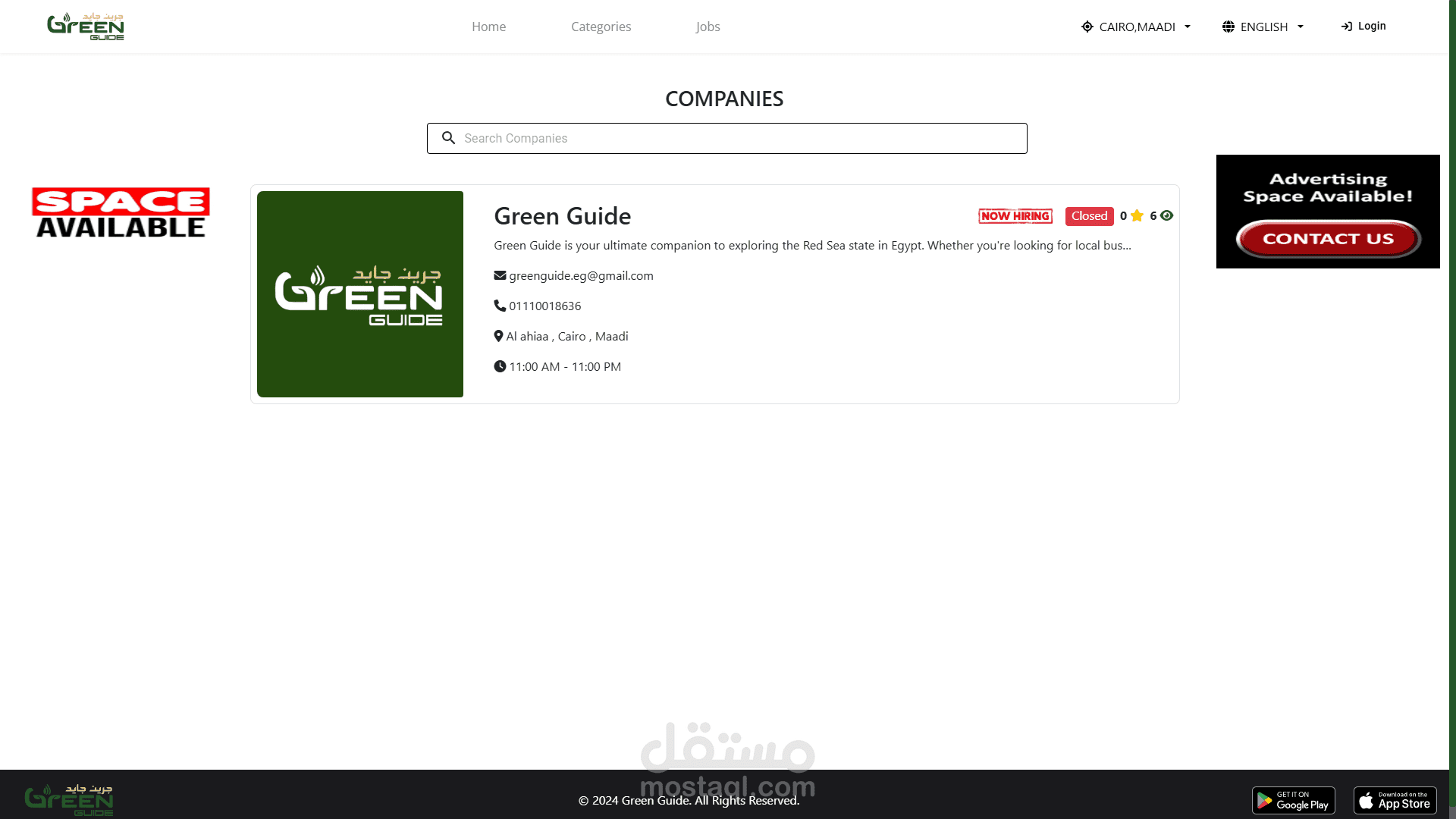Click the location target icon beside CAIRO,MAADI
The image size is (1456, 819).
click(x=1087, y=27)
